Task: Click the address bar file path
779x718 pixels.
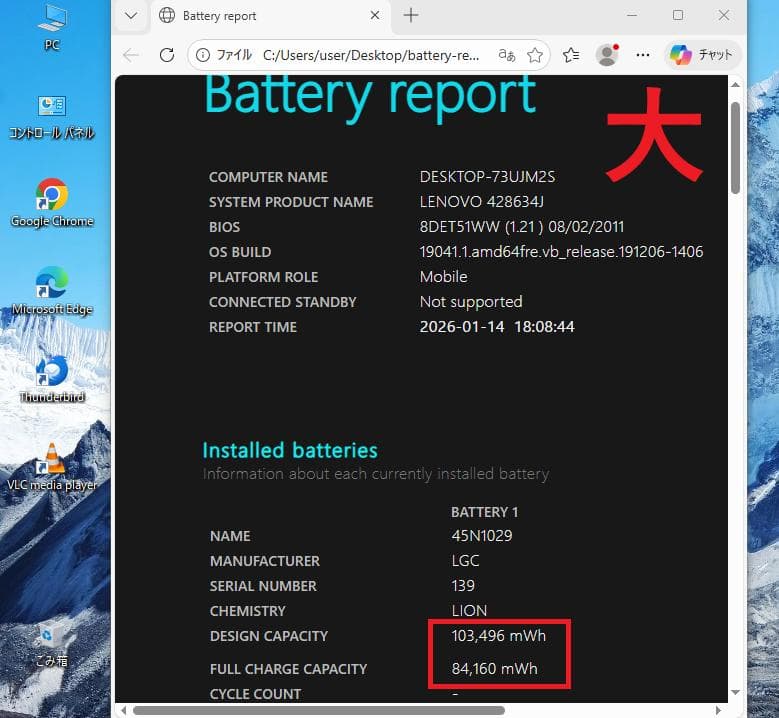Action: pyautogui.click(x=371, y=55)
